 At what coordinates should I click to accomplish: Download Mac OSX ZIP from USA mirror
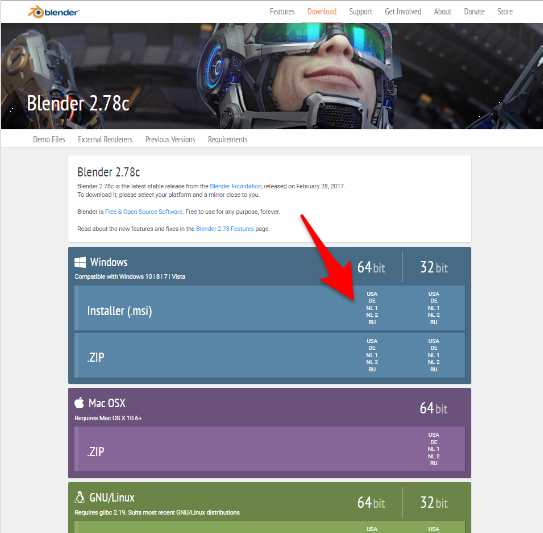pyautogui.click(x=434, y=435)
